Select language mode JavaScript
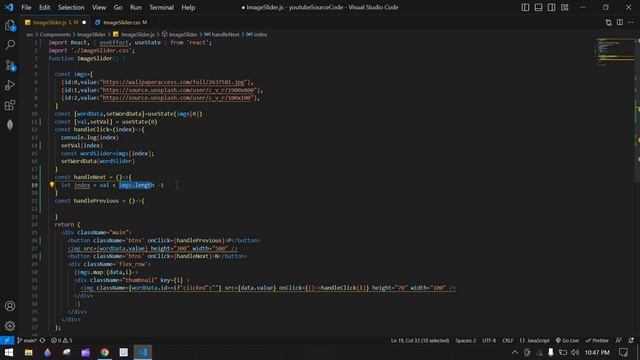The height and width of the screenshot is (360, 640). [535, 340]
